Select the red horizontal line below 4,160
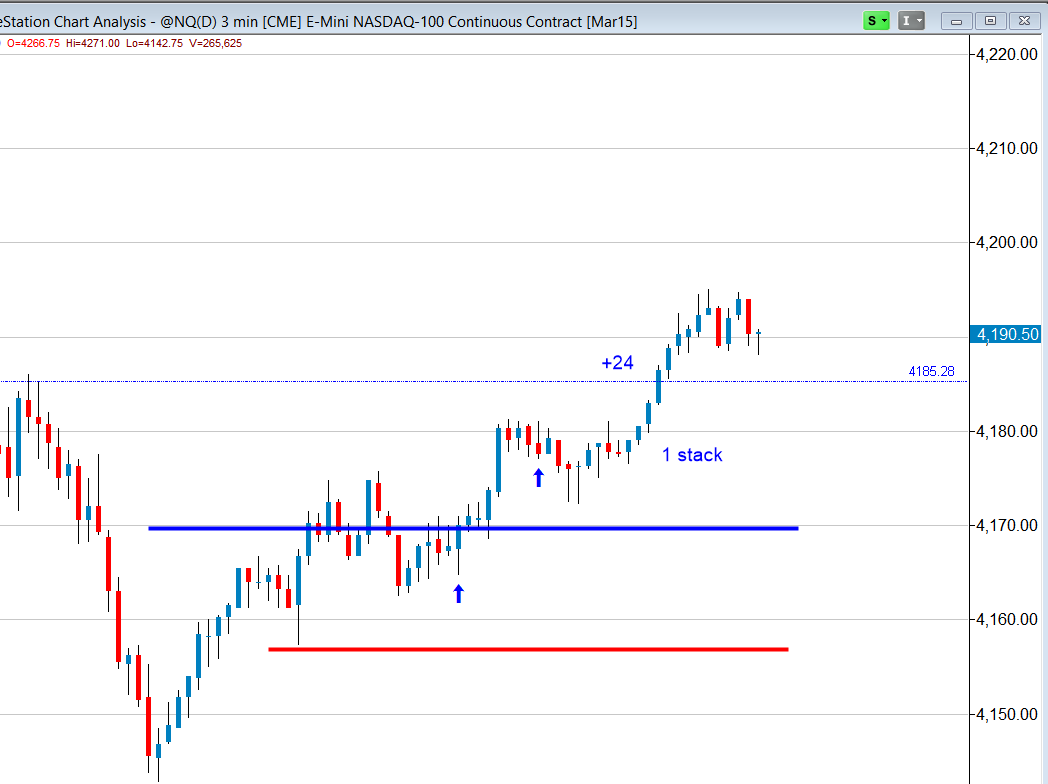 click(x=528, y=649)
